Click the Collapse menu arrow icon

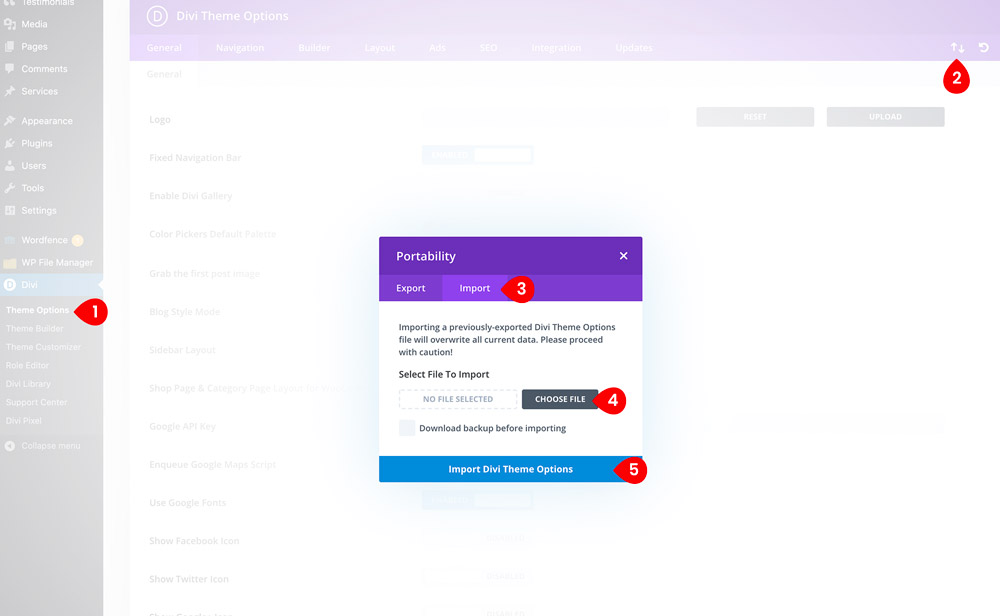(10, 446)
